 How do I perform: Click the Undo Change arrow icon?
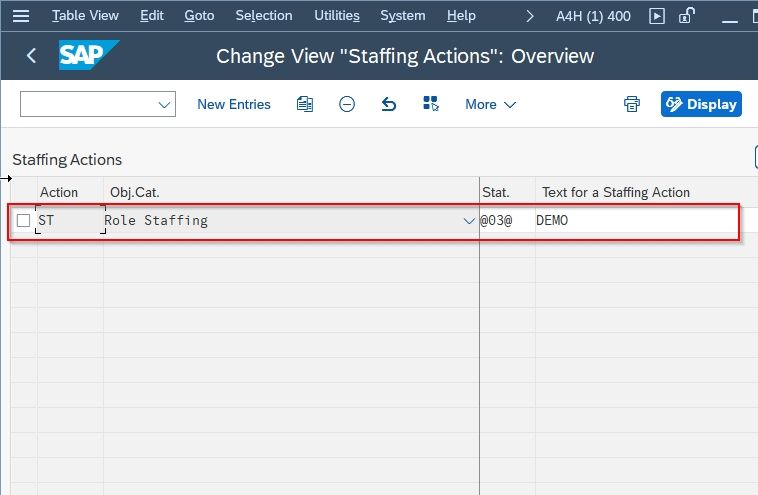389,104
